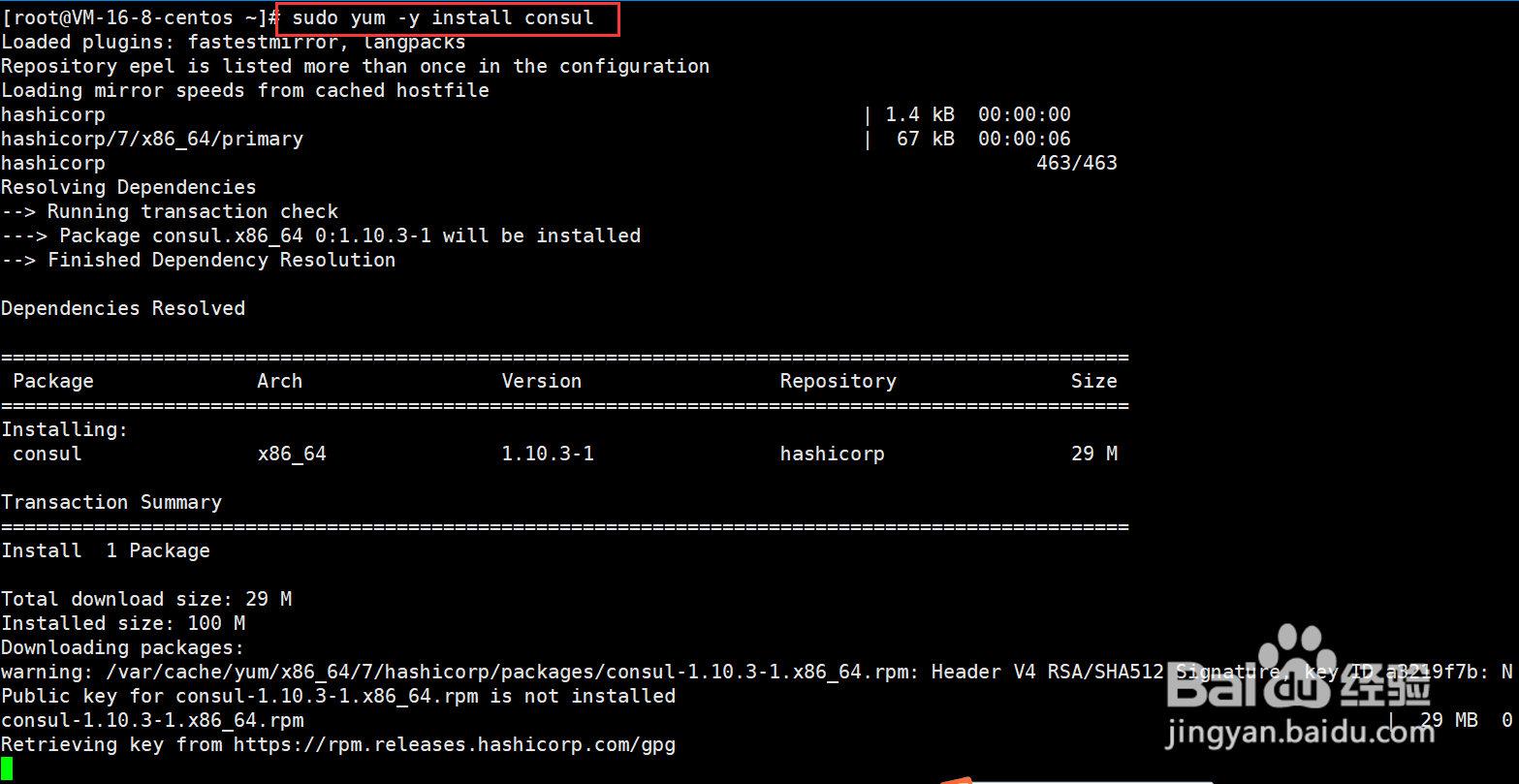Click the 'Repository epel is listed more than once' line

356,67
